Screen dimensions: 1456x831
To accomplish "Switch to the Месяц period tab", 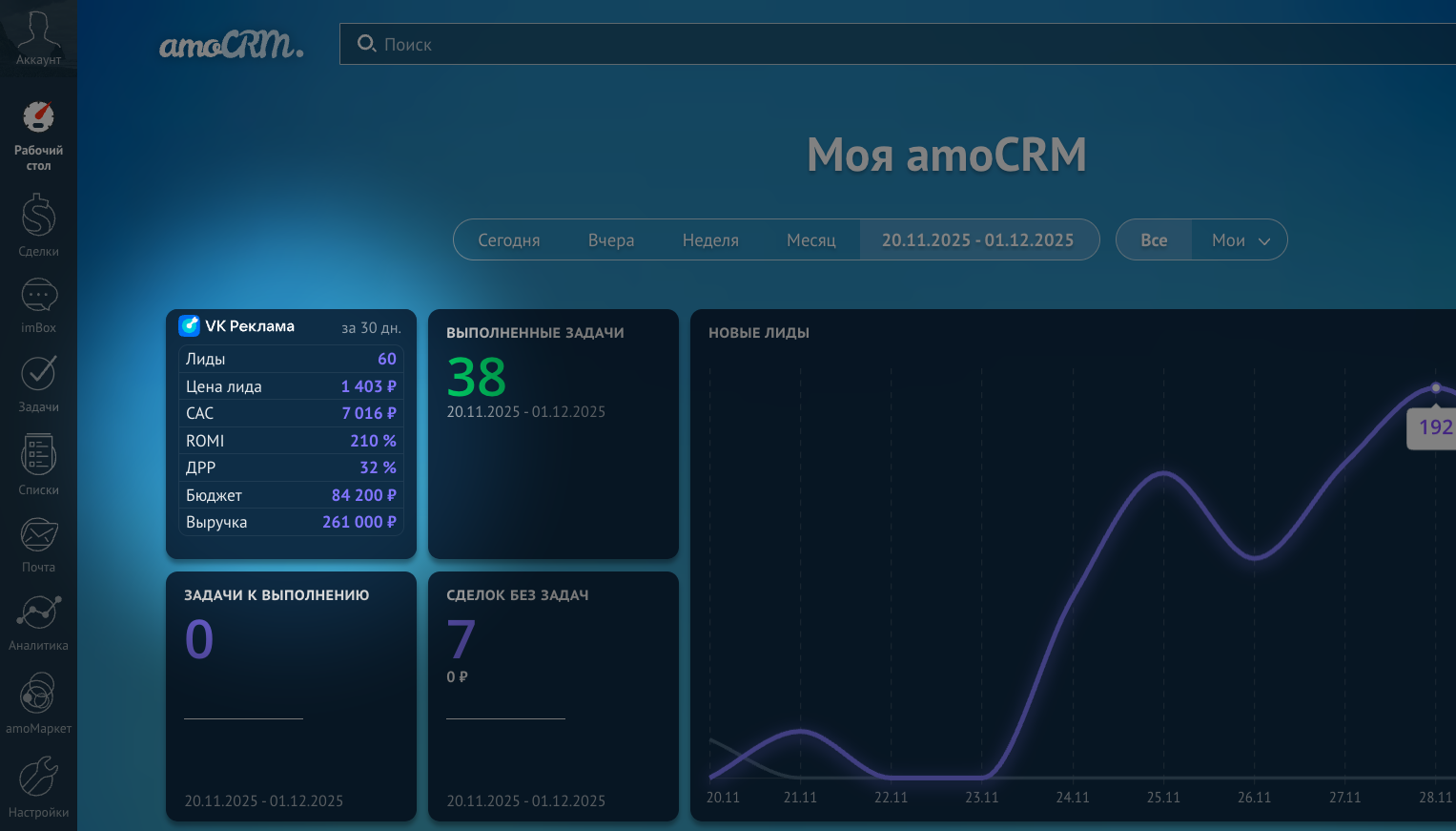I will pyautogui.click(x=810, y=239).
